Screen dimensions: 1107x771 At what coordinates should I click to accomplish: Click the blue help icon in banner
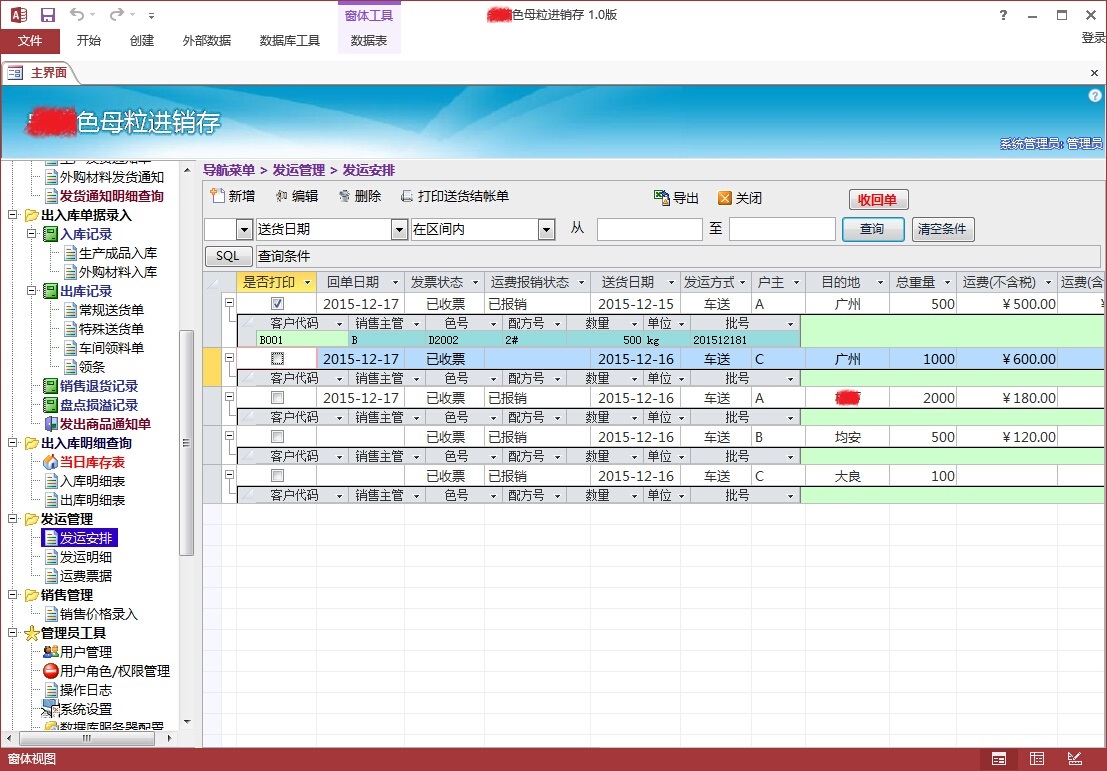tap(1095, 95)
